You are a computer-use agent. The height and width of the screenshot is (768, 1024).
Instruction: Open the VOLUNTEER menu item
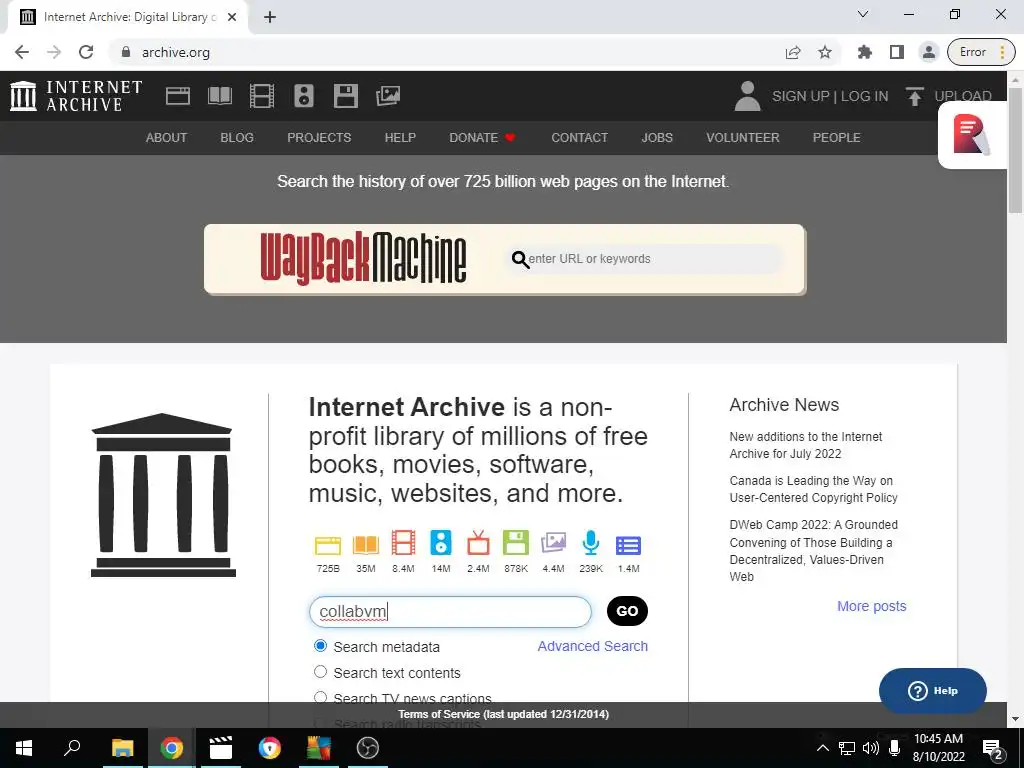click(x=743, y=138)
